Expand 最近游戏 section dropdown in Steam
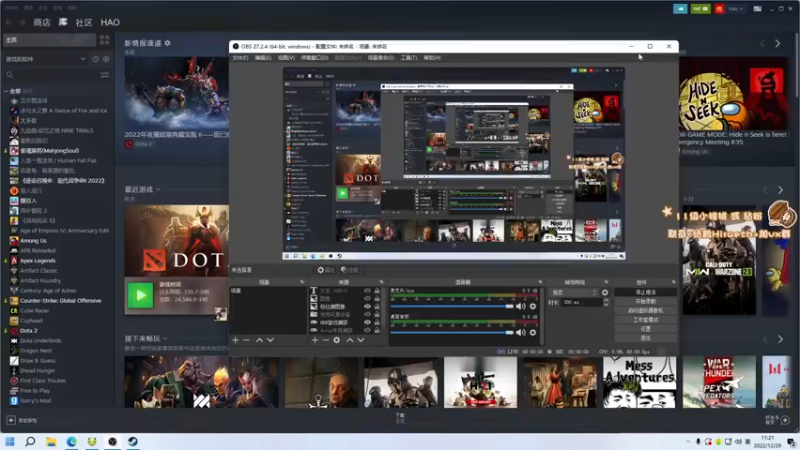This screenshot has height=450, width=800. 158,189
